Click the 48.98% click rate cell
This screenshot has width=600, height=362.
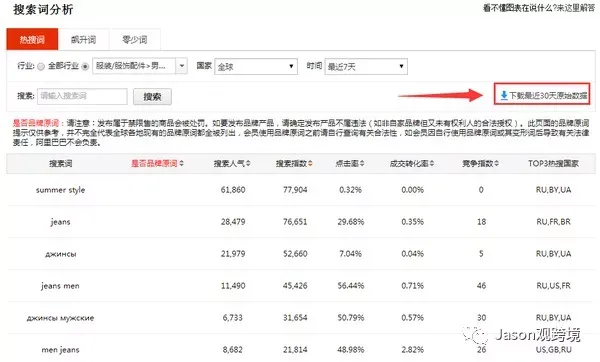[351, 350]
